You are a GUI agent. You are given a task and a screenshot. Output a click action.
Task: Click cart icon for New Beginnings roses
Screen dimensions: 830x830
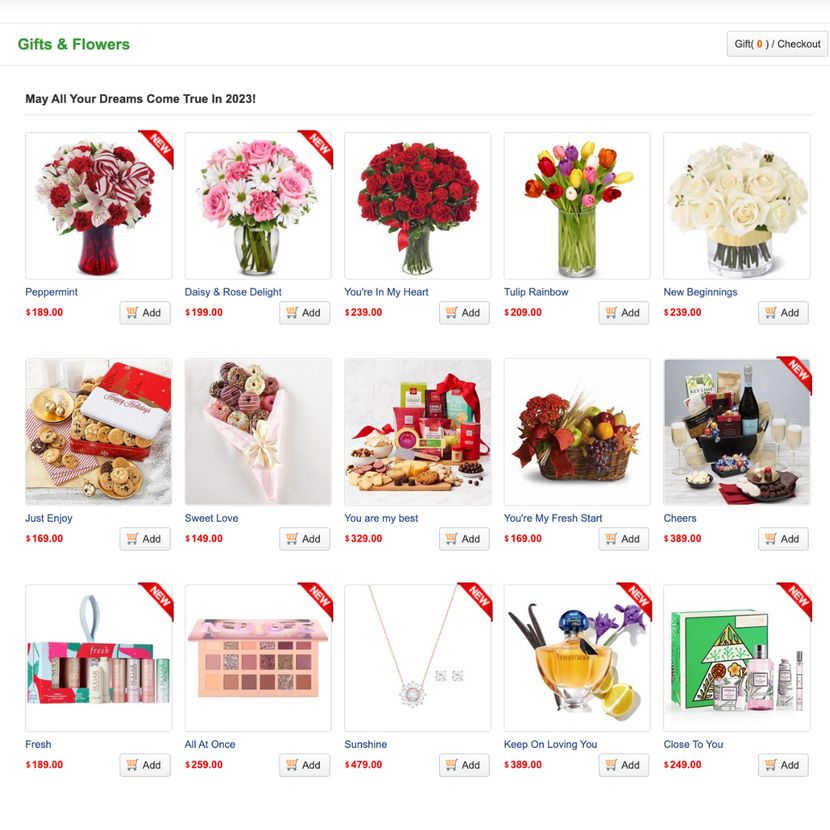(x=770, y=312)
